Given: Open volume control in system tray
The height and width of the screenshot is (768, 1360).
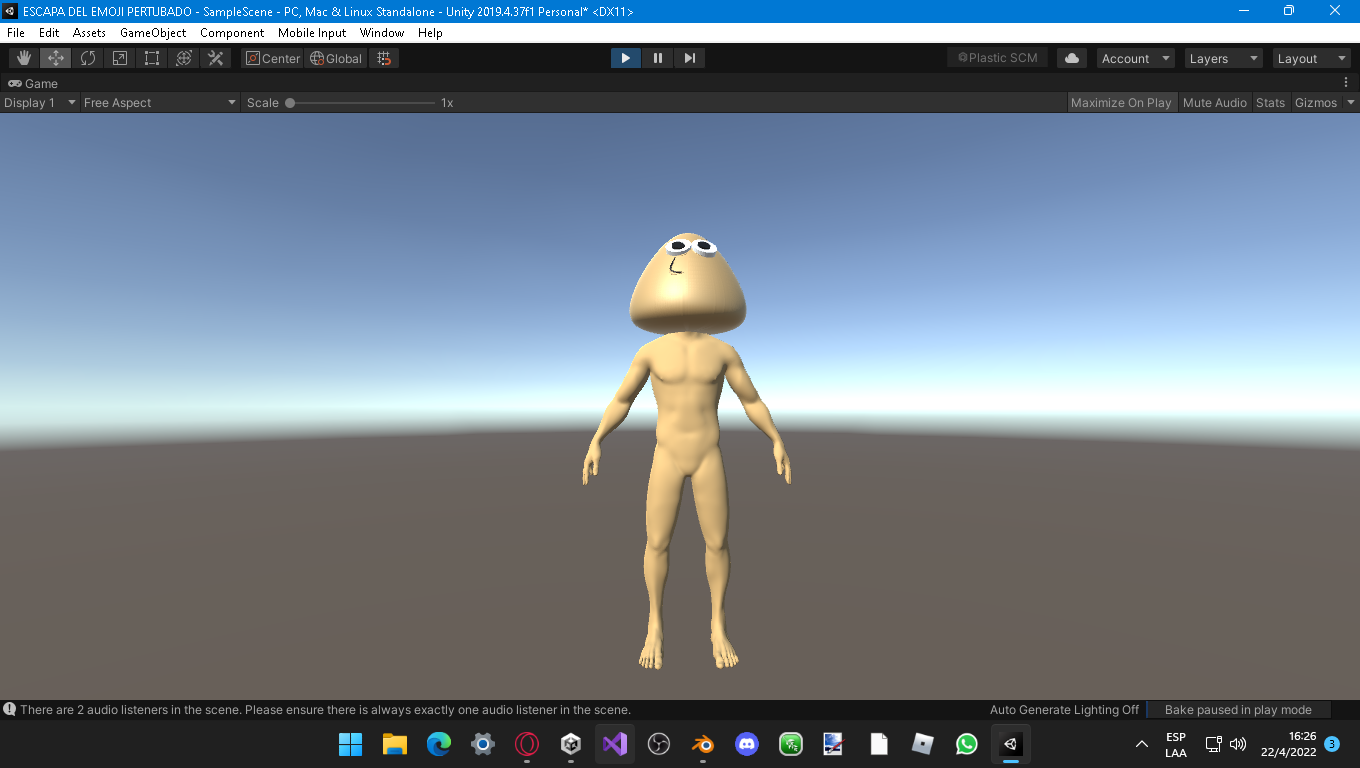Looking at the screenshot, I should click(1238, 744).
